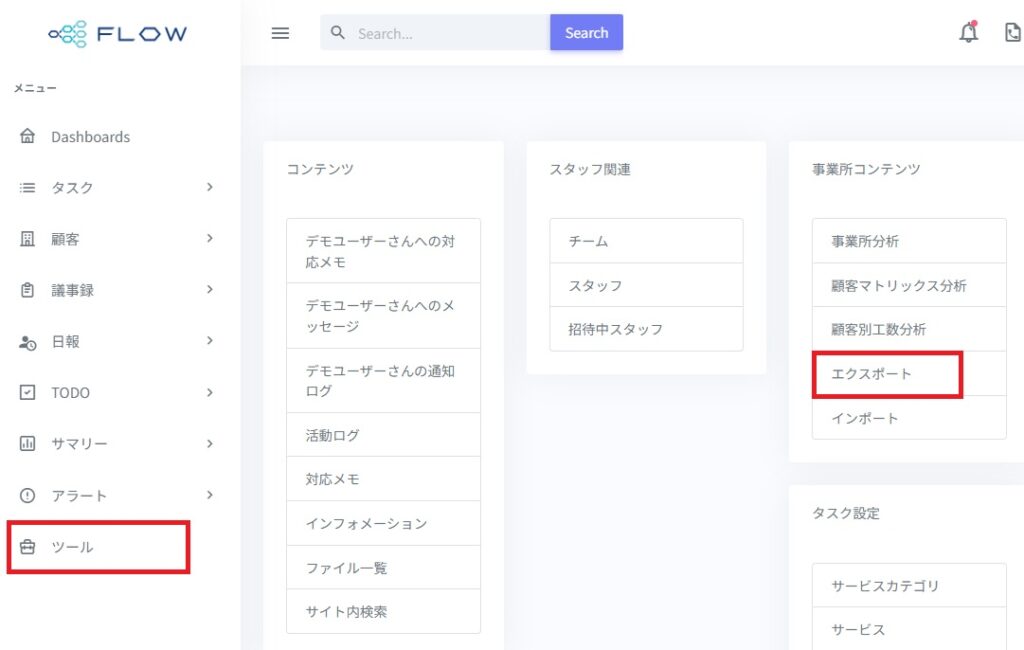Expand the サマリー menu chevron
The image size is (1024, 650).
point(210,444)
